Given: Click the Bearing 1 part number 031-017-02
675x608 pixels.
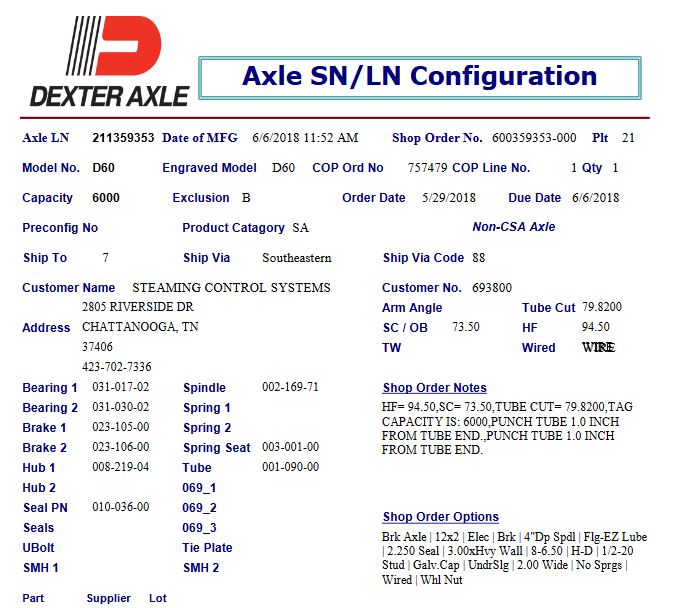Looking at the screenshot, I should 121,387.
